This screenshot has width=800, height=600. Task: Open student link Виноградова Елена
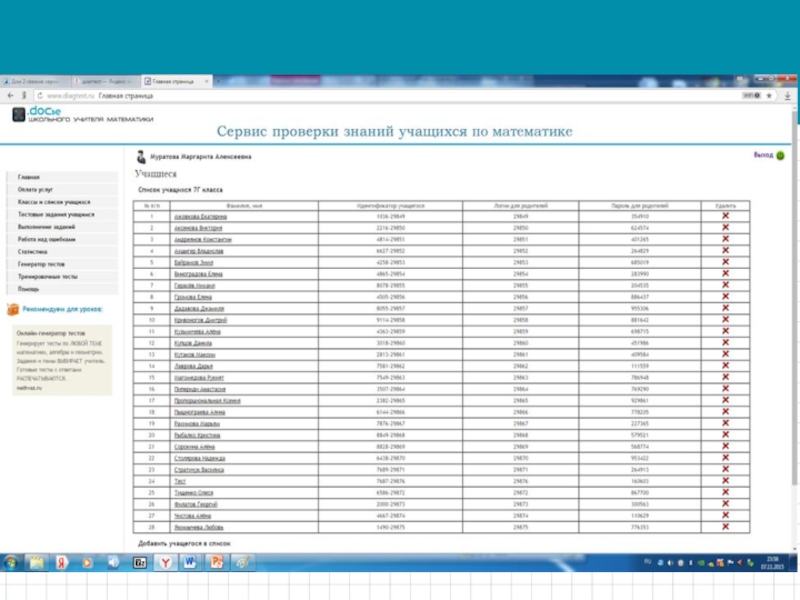[198, 274]
